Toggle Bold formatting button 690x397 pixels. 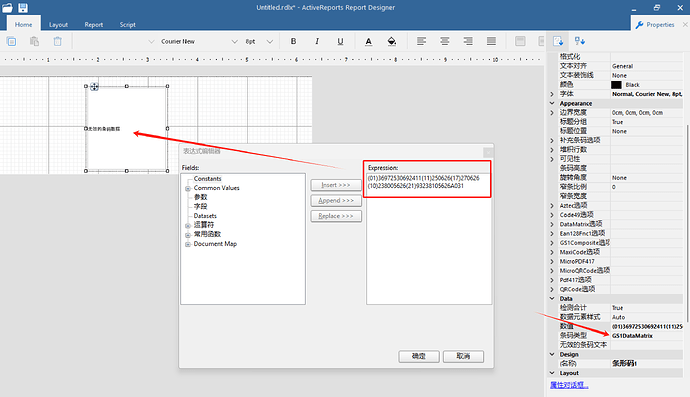coord(294,41)
